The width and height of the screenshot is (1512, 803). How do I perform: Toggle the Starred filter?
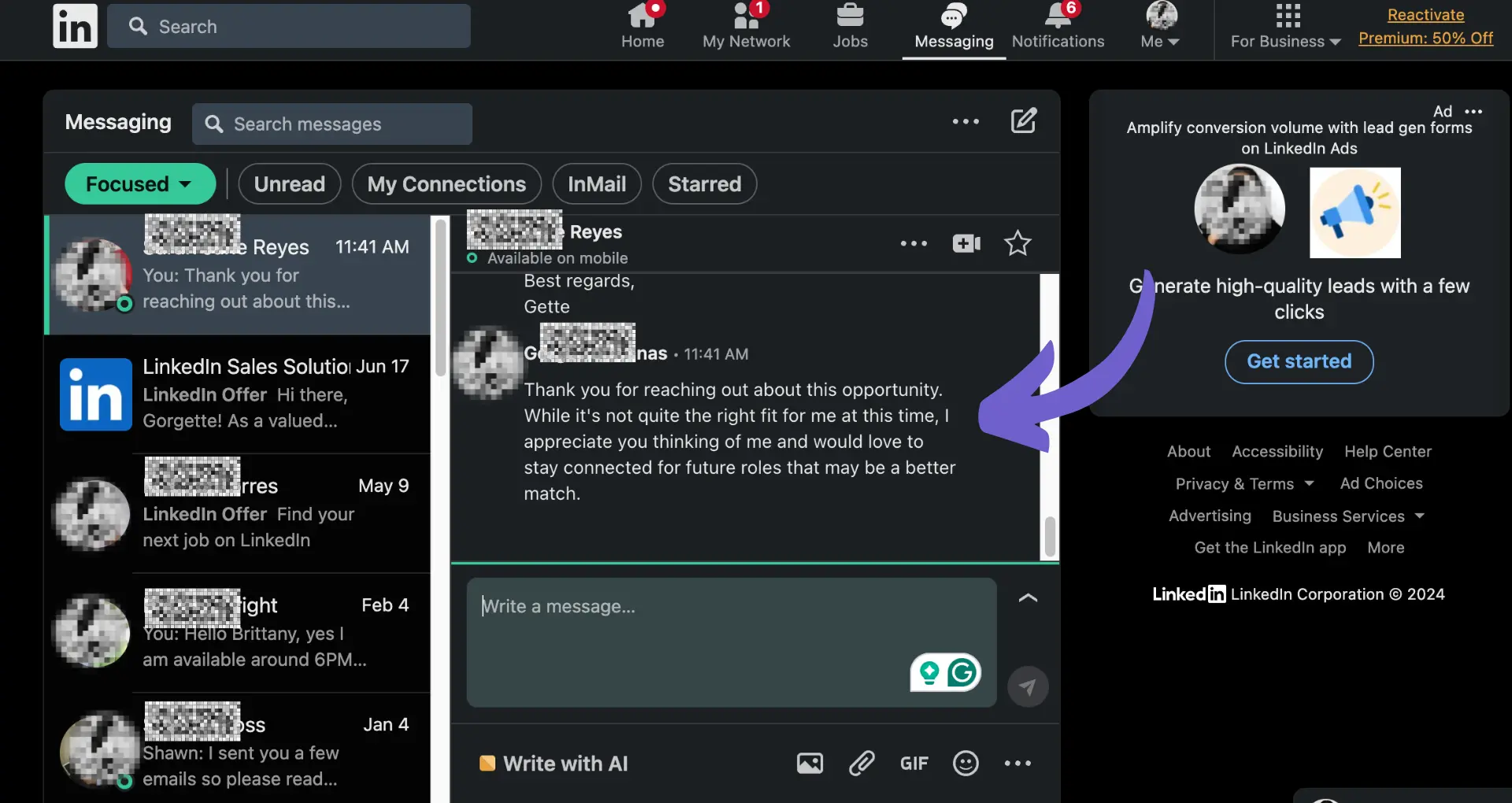click(x=705, y=184)
